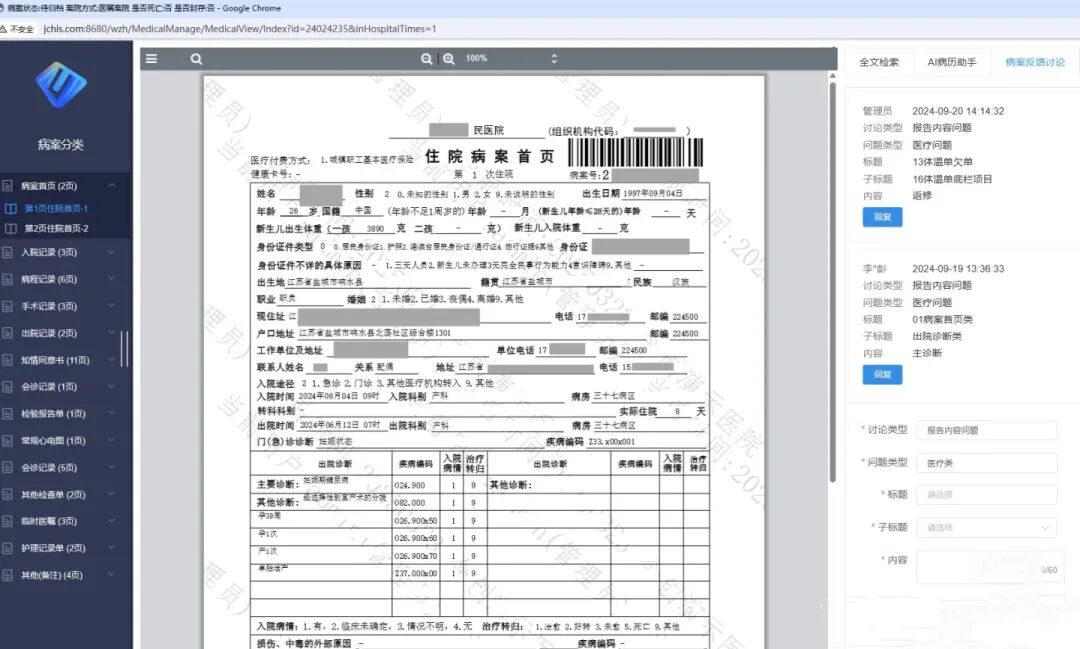
Task: Select the 病案反馈讨论 tab
Action: [x=1035, y=62]
